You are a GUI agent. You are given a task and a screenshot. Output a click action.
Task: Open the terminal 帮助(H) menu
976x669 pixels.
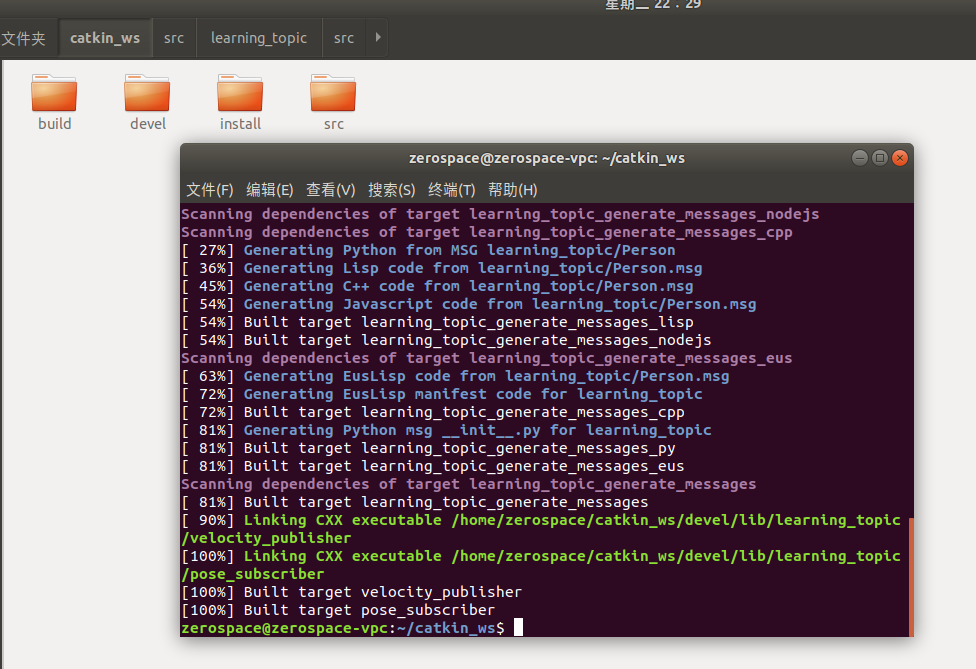pyautogui.click(x=512, y=190)
